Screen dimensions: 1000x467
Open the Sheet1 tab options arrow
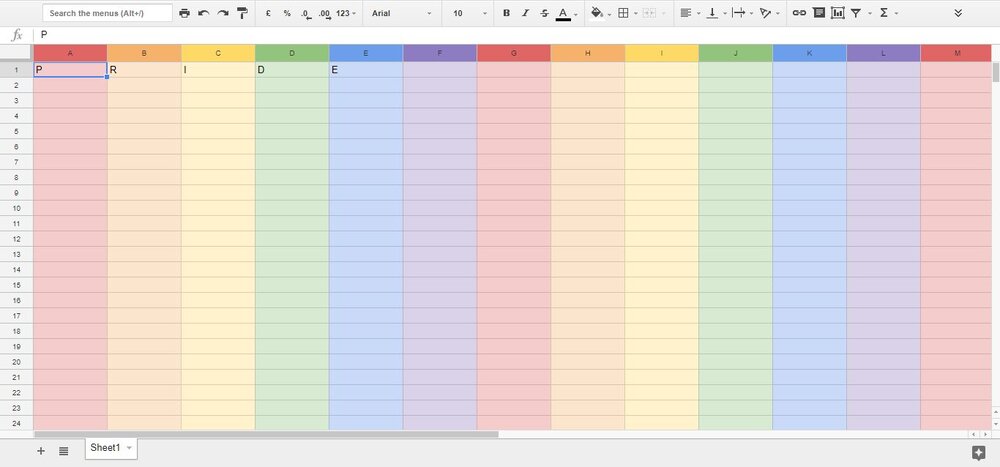(x=129, y=448)
